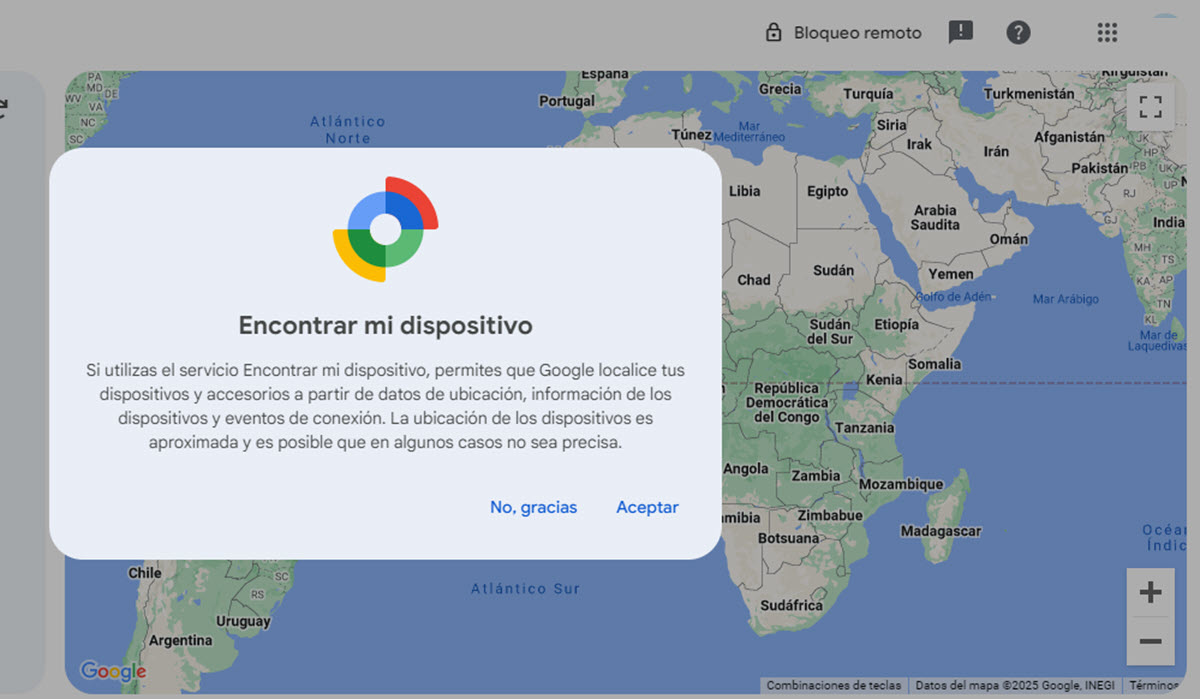Click the Pakistán label on the map

(1099, 168)
